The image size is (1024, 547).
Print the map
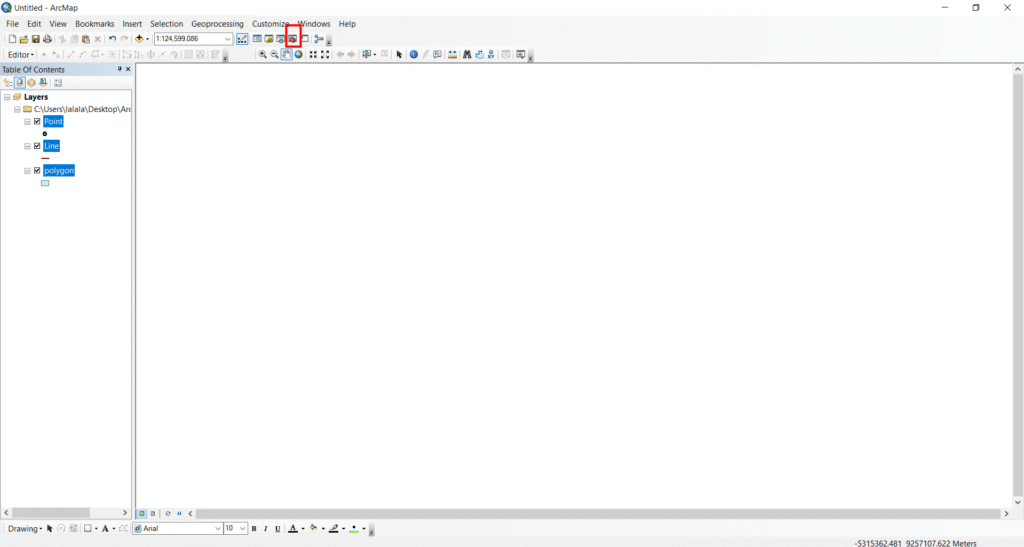(x=47, y=39)
